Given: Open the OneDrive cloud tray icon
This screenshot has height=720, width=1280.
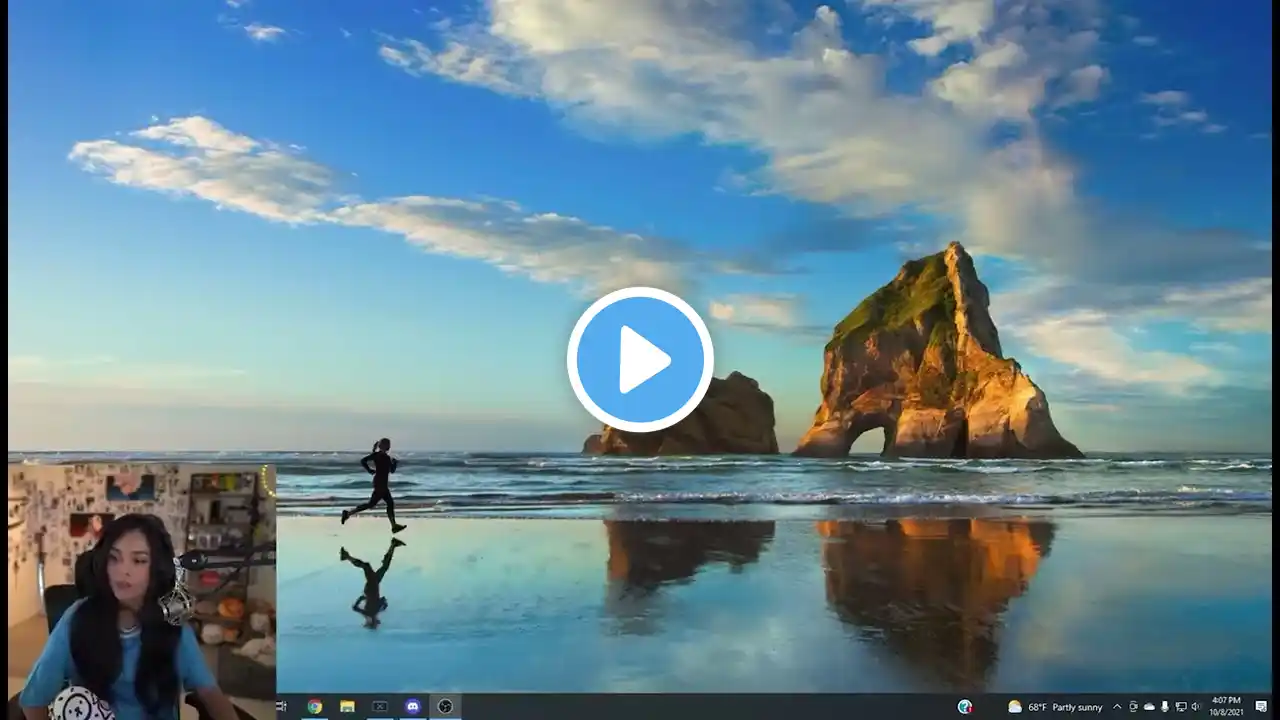Looking at the screenshot, I should (x=1149, y=707).
